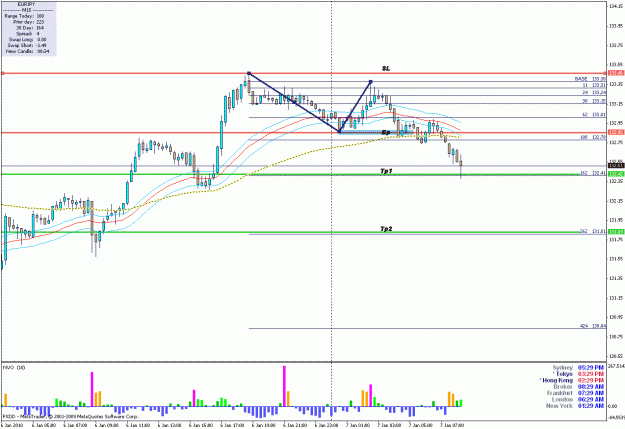The height and width of the screenshot is (429, 625).
Task: Select the Tp2 take-profit label
Action: pyautogui.click(x=386, y=229)
